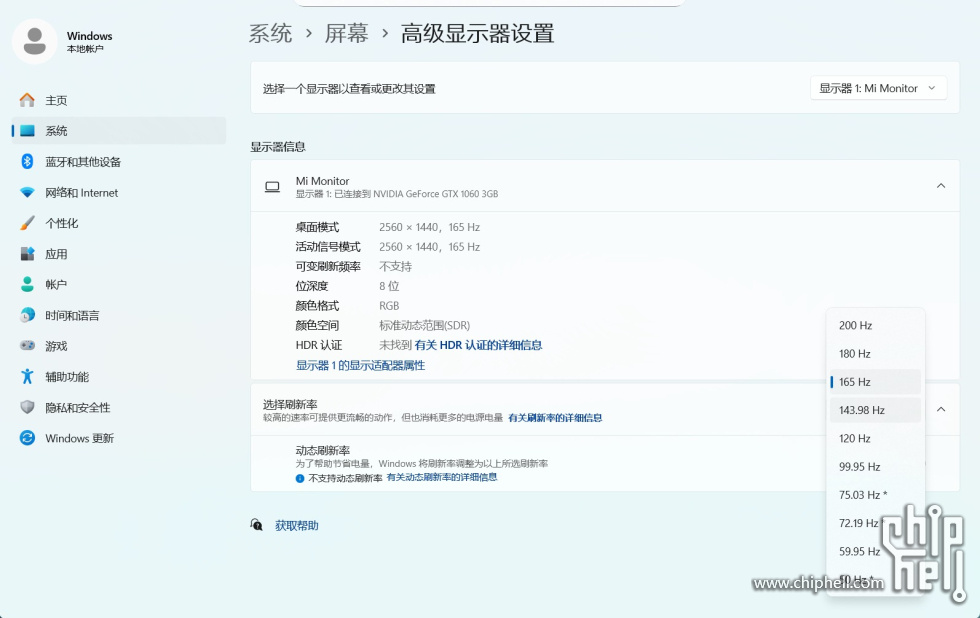Click 有关 HDR 认证的详细信息 link

[478, 345]
